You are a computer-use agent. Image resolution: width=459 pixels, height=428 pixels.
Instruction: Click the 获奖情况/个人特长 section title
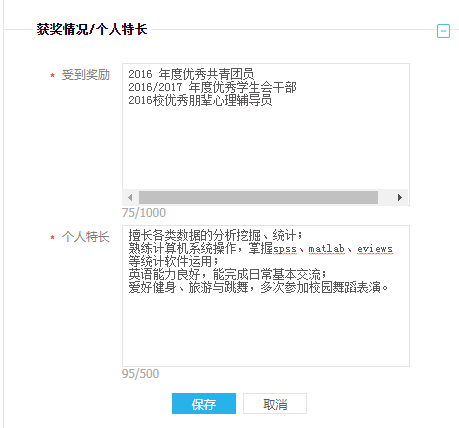click(x=92, y=29)
